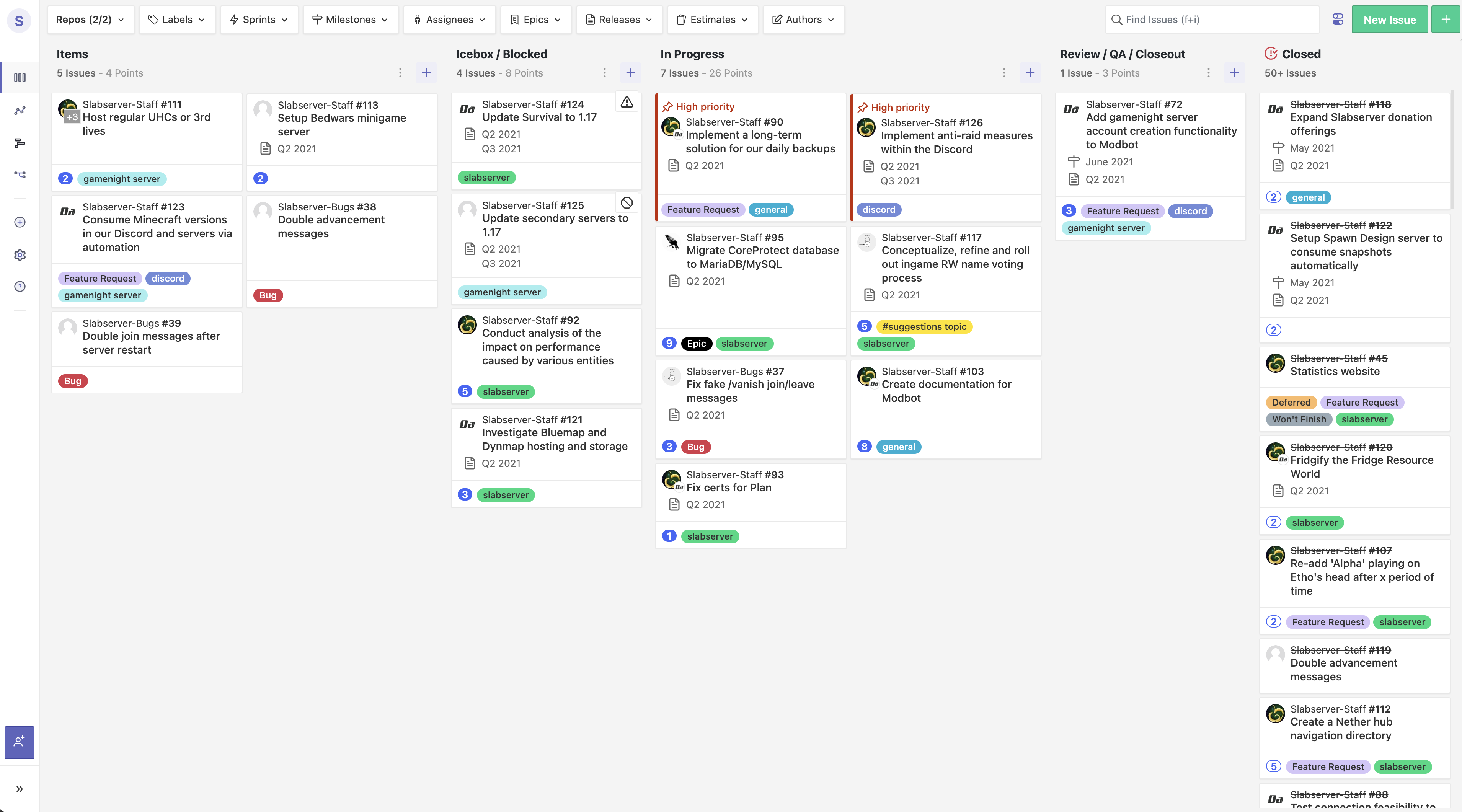The height and width of the screenshot is (812, 1462).
Task: Click the New Issue button
Action: coord(1389,19)
